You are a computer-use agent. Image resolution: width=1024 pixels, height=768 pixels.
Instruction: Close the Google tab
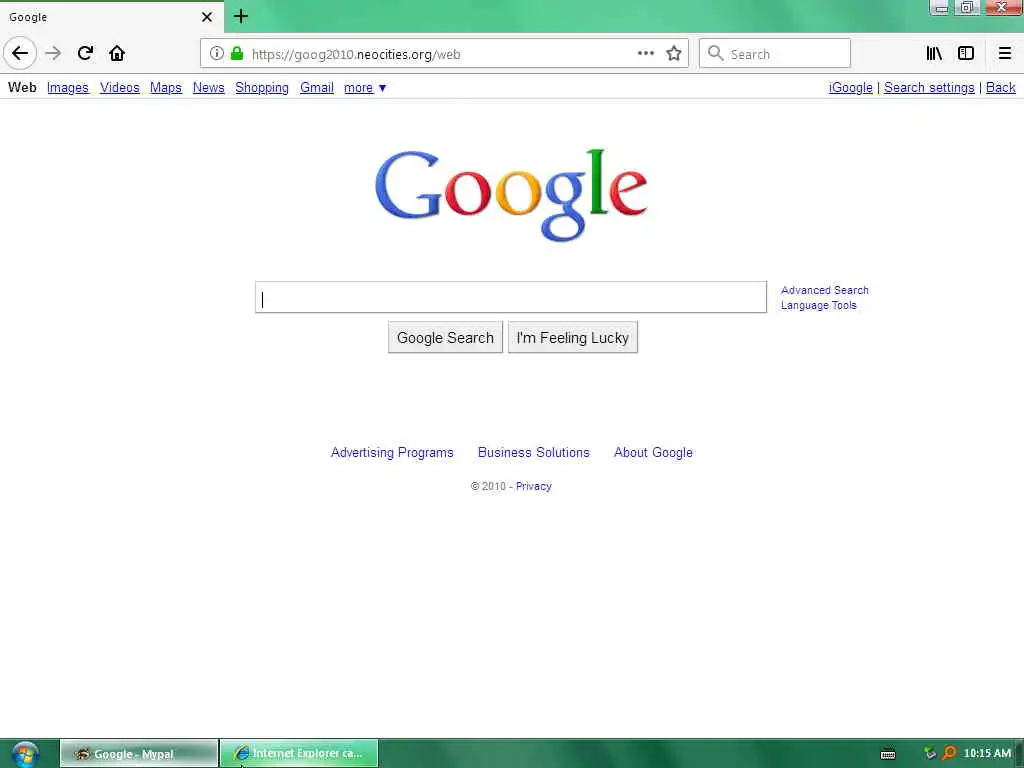tap(207, 17)
